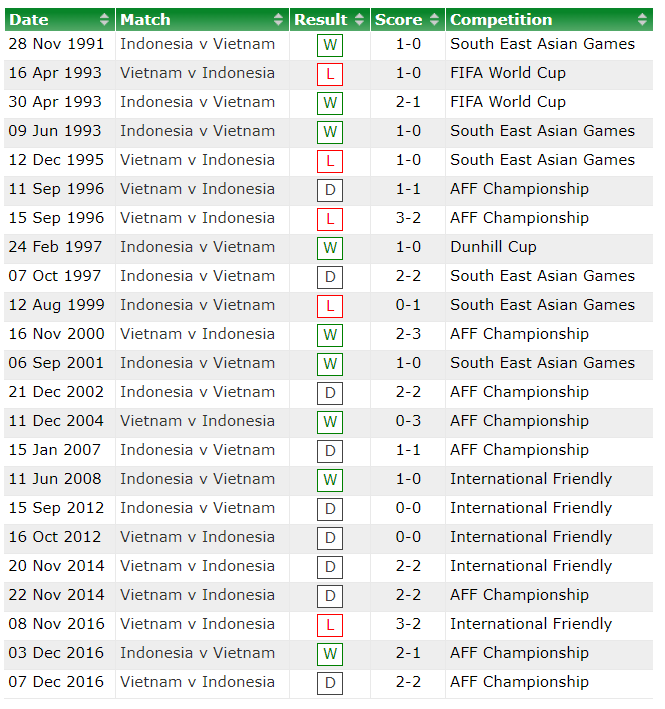The image size is (665, 709).
Task: Sort table by Score column arrows
Action: point(434,20)
